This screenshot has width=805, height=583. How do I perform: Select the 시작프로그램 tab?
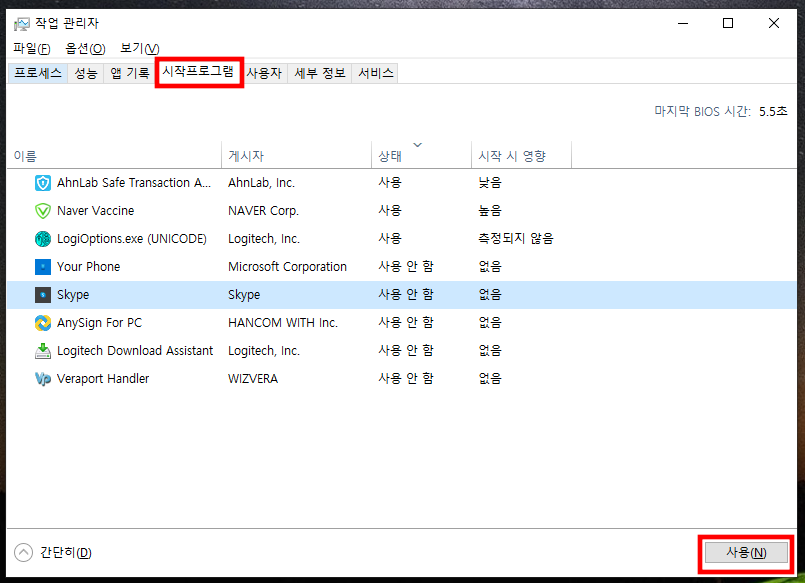tap(198, 71)
